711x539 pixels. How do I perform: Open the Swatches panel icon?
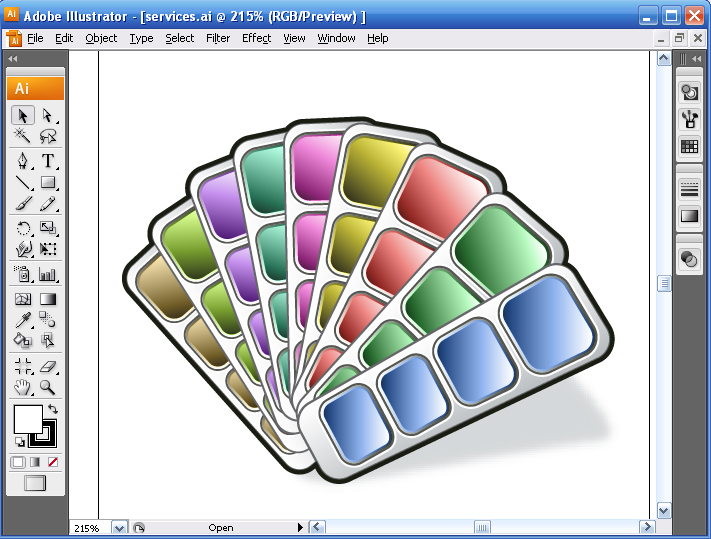point(689,146)
